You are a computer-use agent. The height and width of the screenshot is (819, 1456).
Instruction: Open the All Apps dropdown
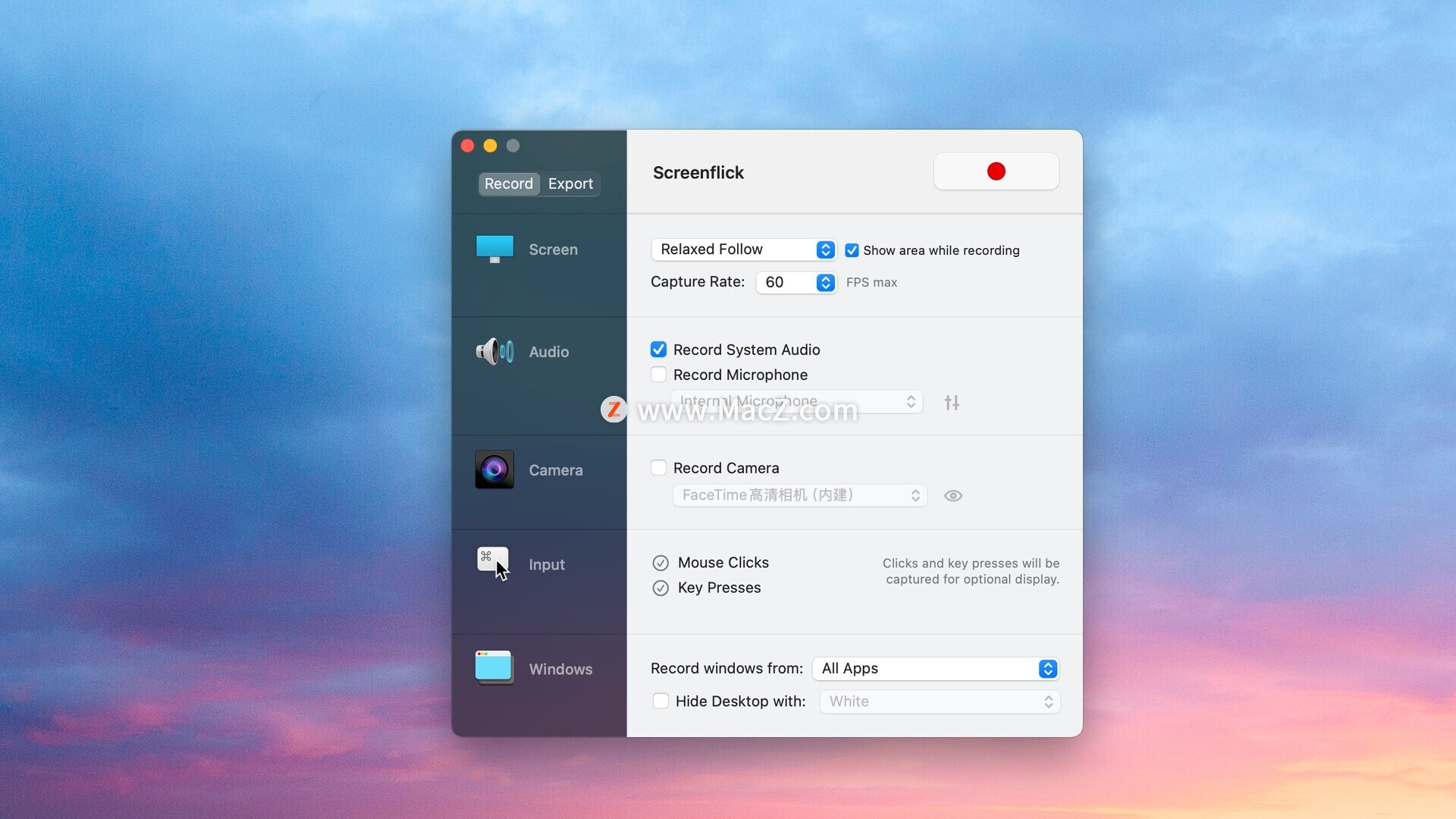click(935, 668)
